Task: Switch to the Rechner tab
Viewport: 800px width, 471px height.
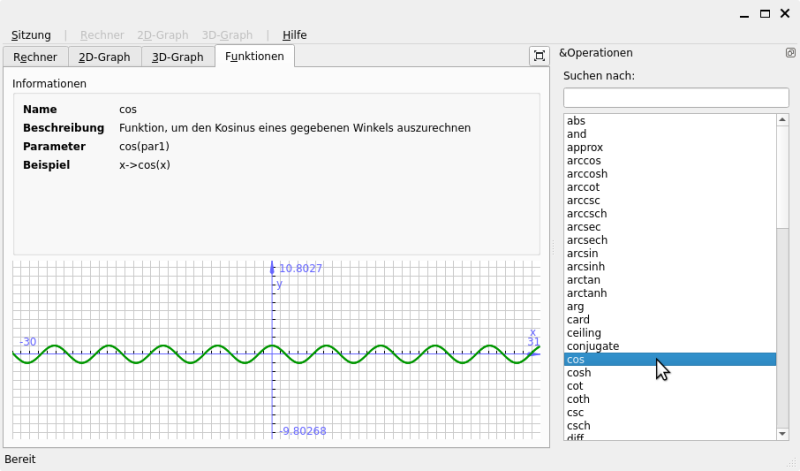Action: (x=35, y=57)
